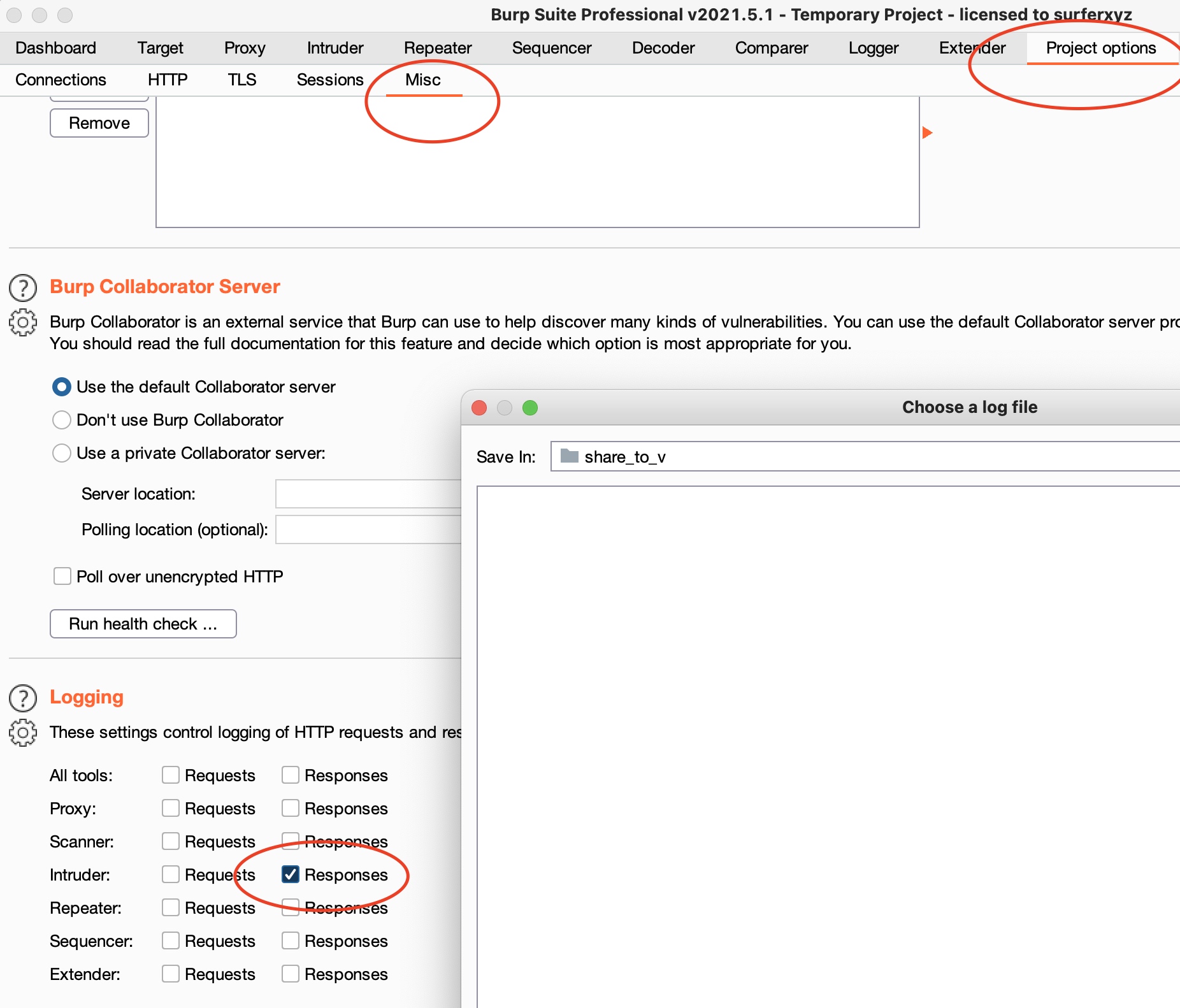
Task: Open settings gear for Logging section
Action: [x=23, y=733]
